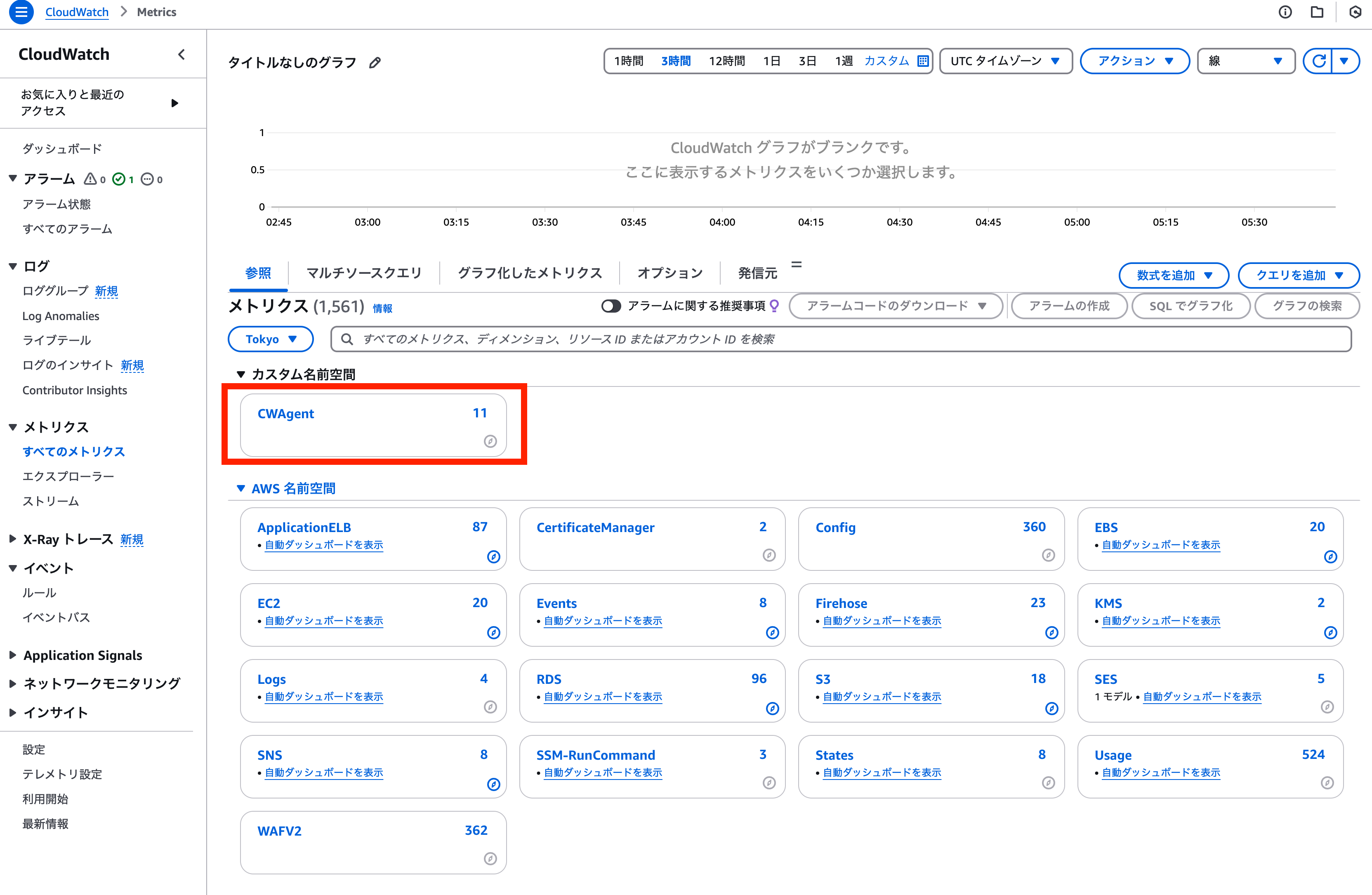Open the SSM-RunCommand namespace card
1372x895 pixels.
[x=652, y=766]
